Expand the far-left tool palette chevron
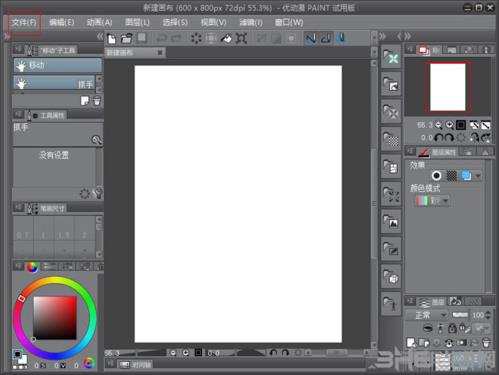 pyautogui.click(x=7, y=36)
